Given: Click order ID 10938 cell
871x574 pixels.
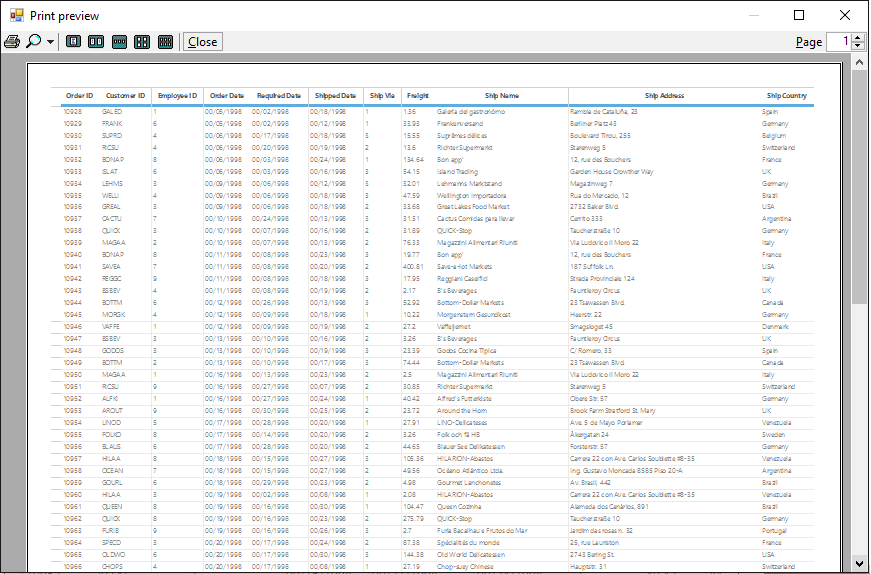Looking at the screenshot, I should tap(73, 231).
